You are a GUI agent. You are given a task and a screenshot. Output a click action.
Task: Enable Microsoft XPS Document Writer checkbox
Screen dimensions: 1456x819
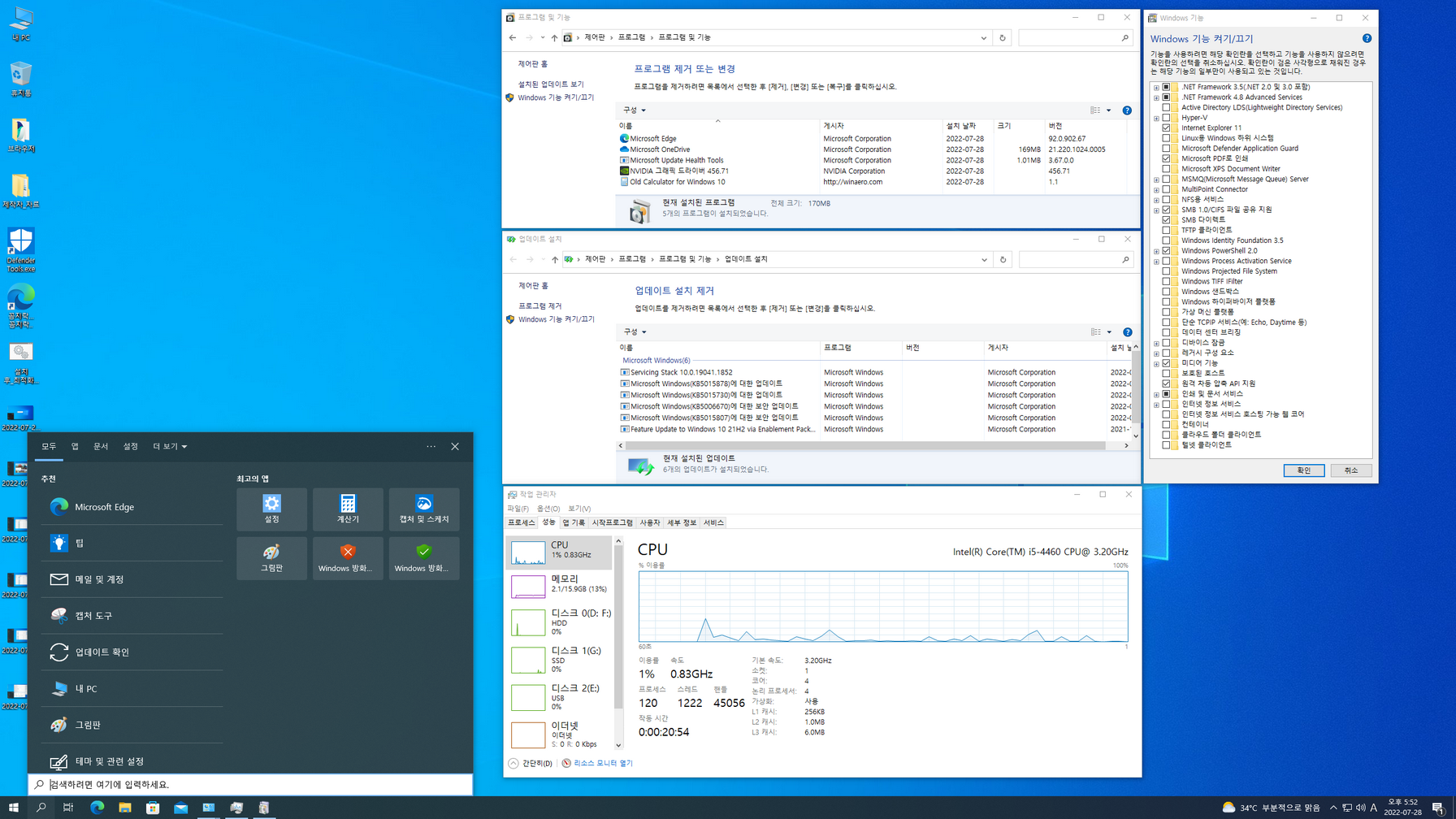[x=1167, y=169]
